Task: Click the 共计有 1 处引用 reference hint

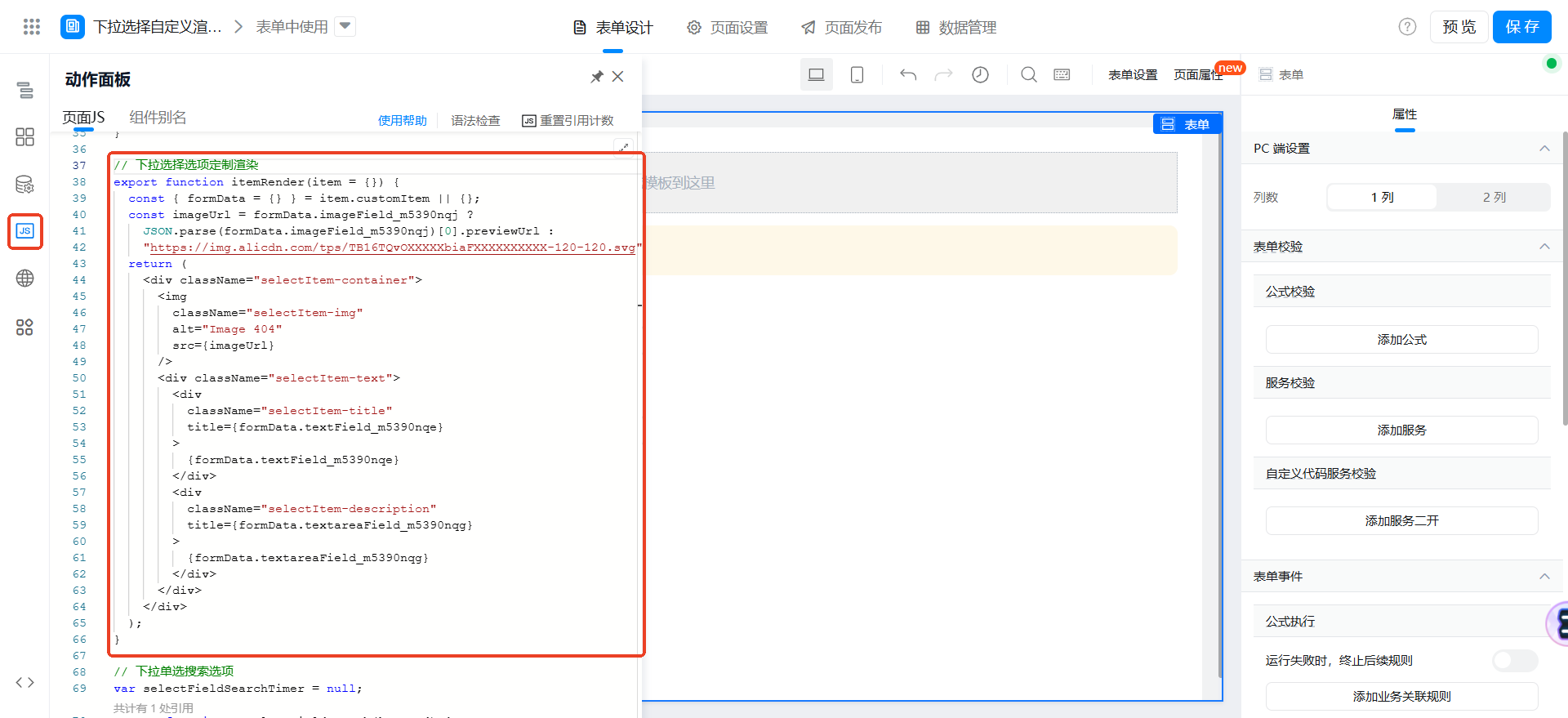Action: coord(154,708)
